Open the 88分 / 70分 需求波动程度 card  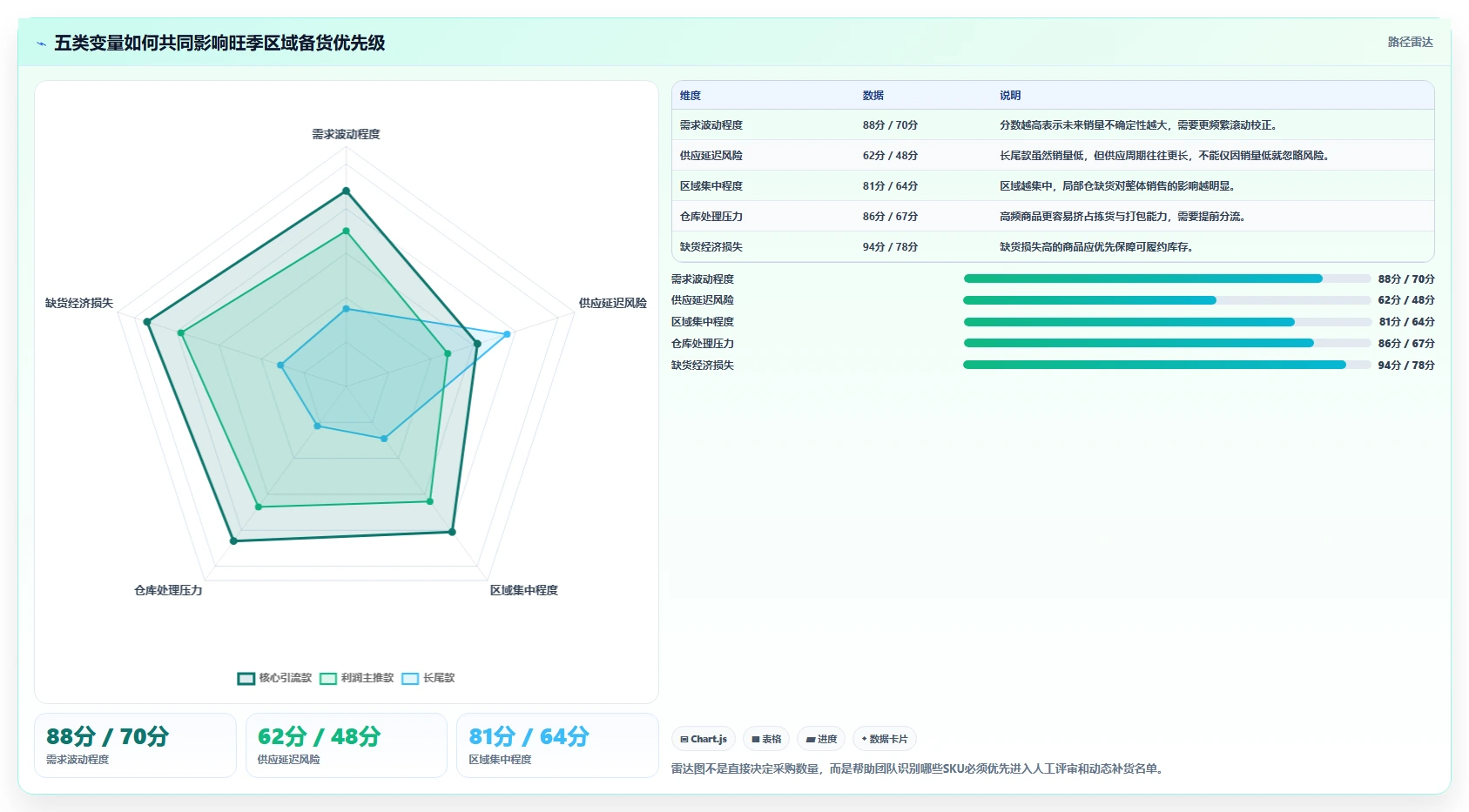click(x=135, y=745)
